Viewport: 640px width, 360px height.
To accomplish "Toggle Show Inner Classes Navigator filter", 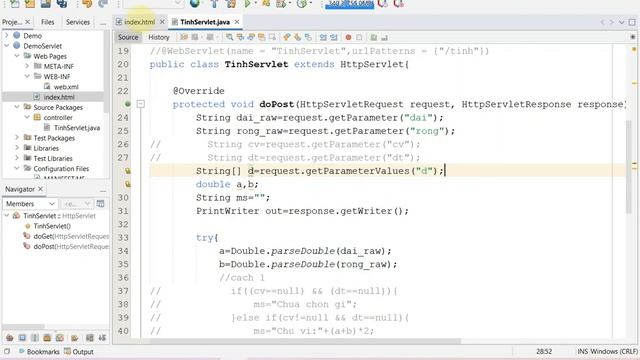I will point(60,338).
